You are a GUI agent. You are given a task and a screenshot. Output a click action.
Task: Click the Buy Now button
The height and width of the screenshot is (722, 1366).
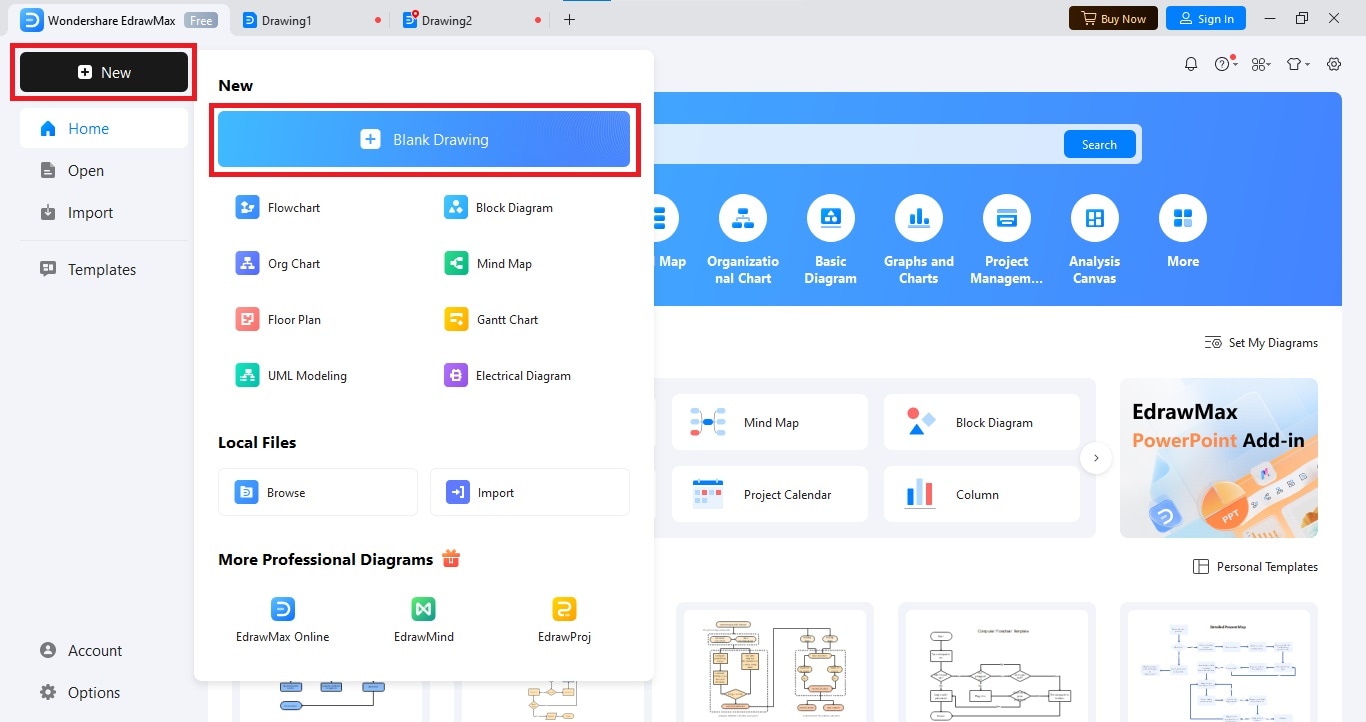click(1113, 18)
